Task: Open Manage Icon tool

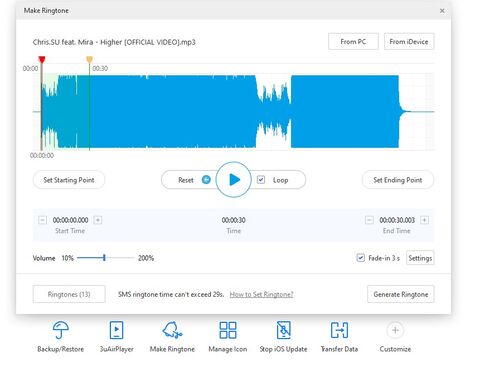Action: point(228,330)
